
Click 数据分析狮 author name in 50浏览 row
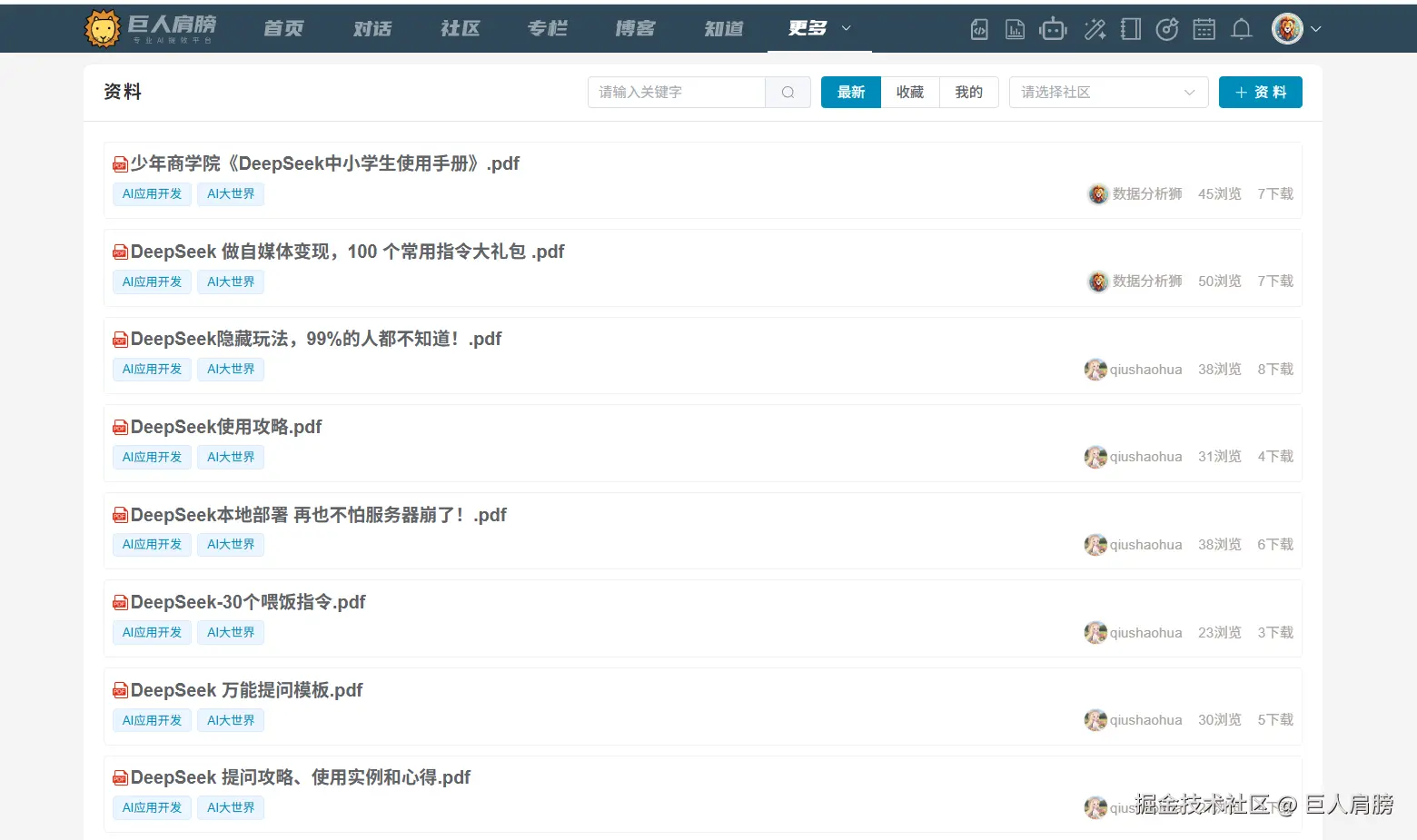[1147, 282]
